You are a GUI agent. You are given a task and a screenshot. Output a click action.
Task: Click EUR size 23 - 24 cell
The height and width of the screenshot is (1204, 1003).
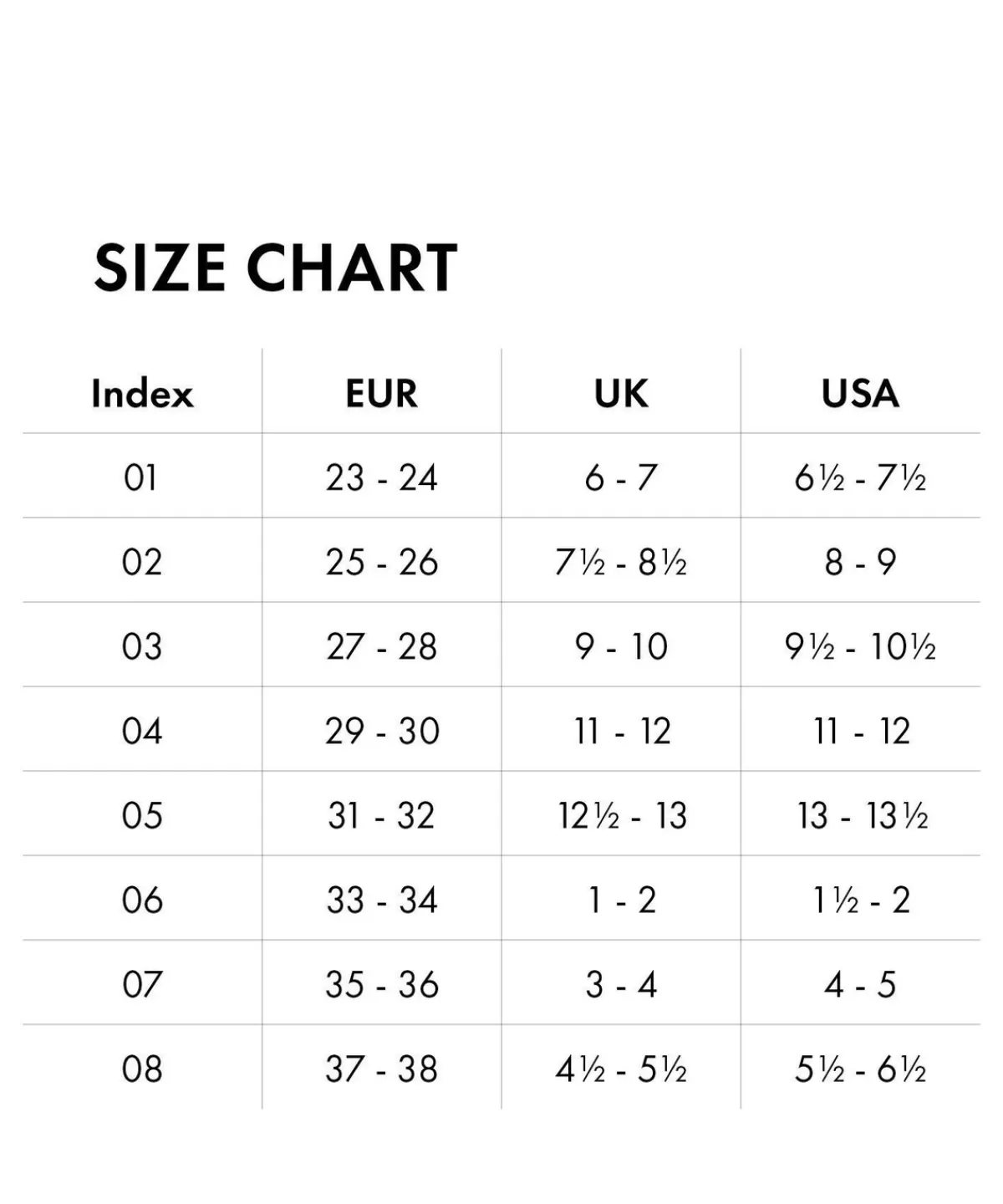pos(381,477)
